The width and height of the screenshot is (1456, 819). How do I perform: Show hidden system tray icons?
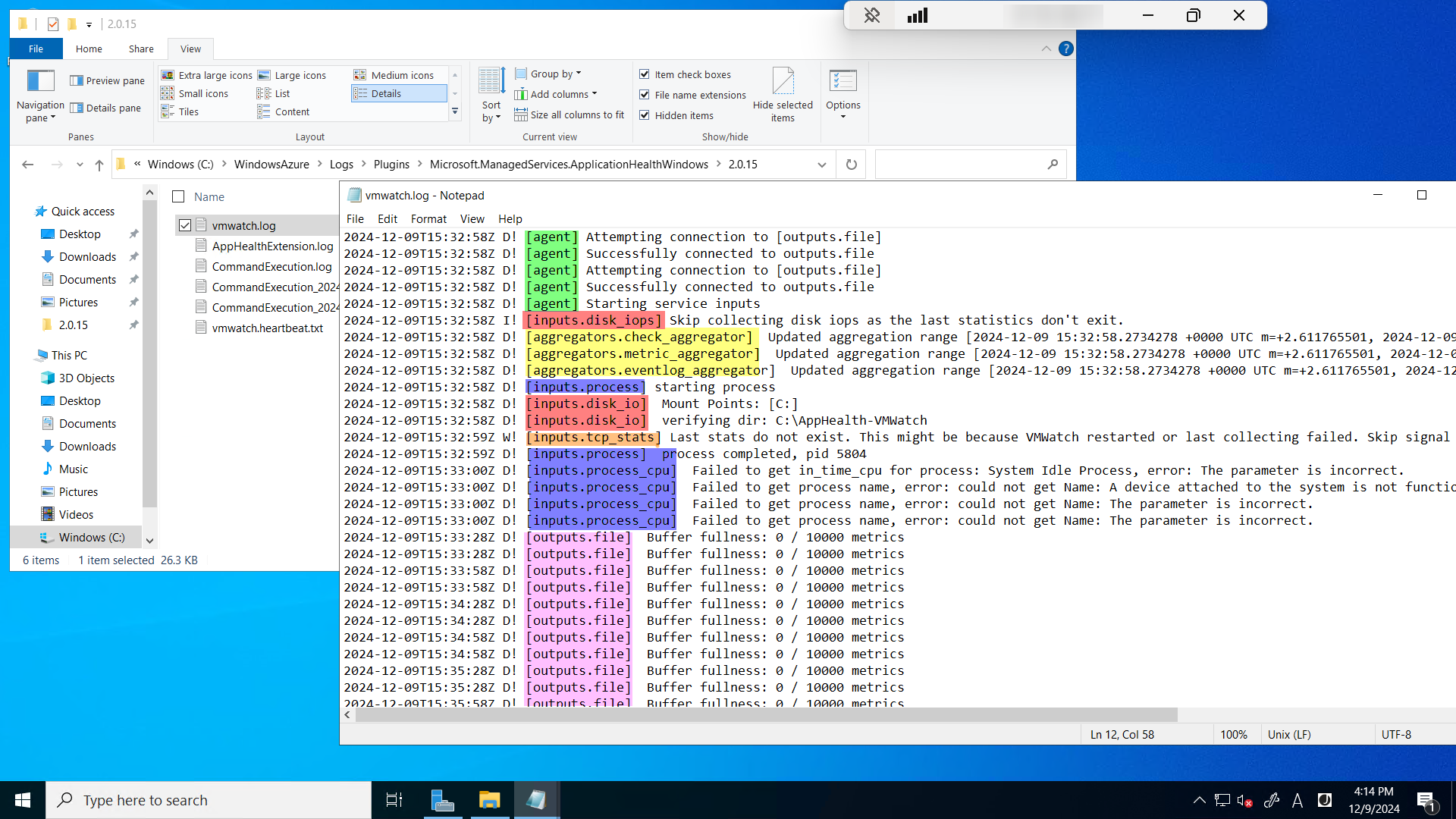click(x=1199, y=800)
